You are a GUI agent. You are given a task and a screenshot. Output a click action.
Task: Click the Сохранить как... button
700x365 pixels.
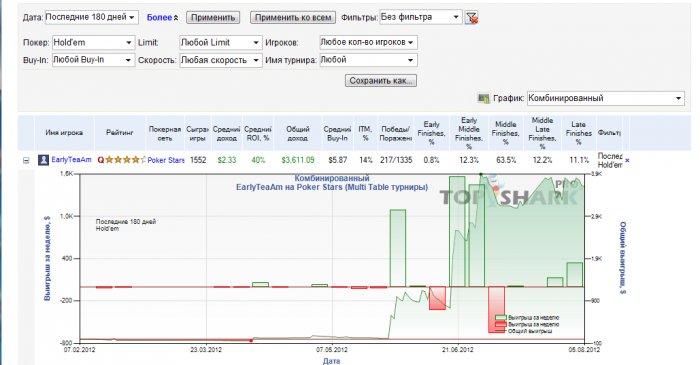(x=381, y=81)
